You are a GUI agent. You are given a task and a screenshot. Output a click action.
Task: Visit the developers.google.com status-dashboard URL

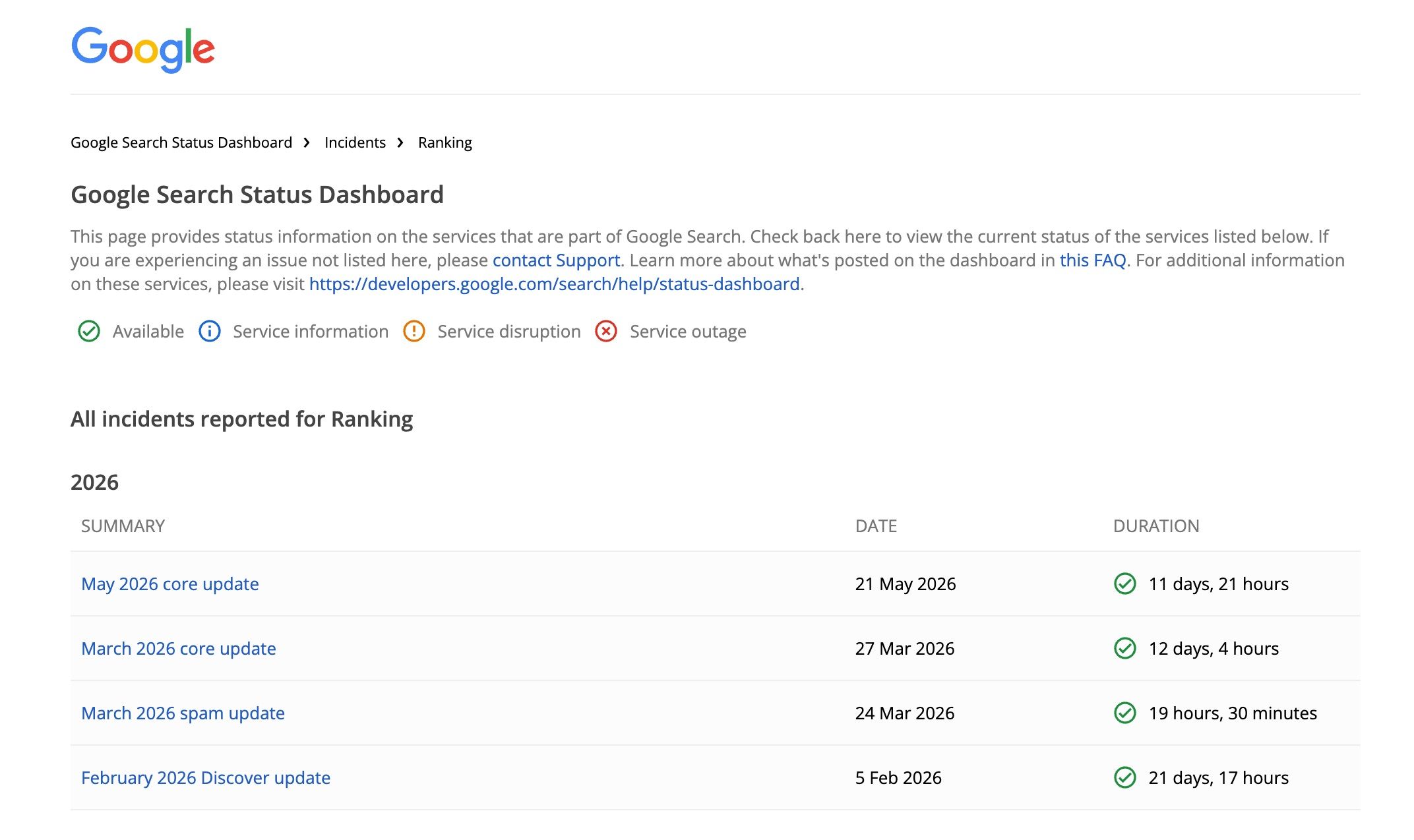point(554,284)
